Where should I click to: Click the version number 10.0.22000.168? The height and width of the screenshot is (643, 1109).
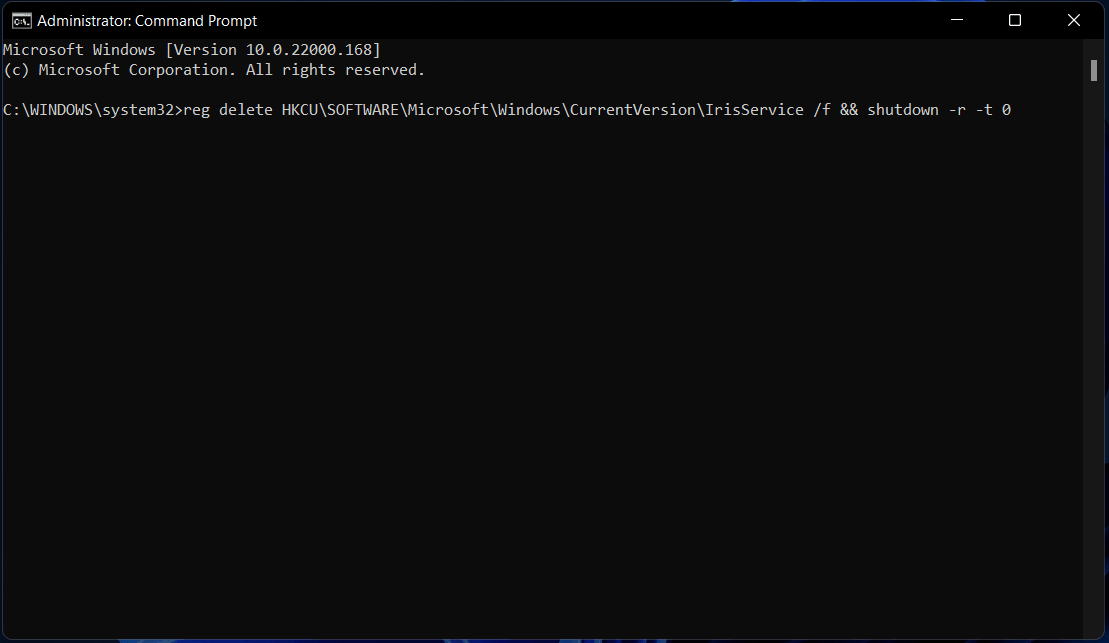click(x=308, y=50)
